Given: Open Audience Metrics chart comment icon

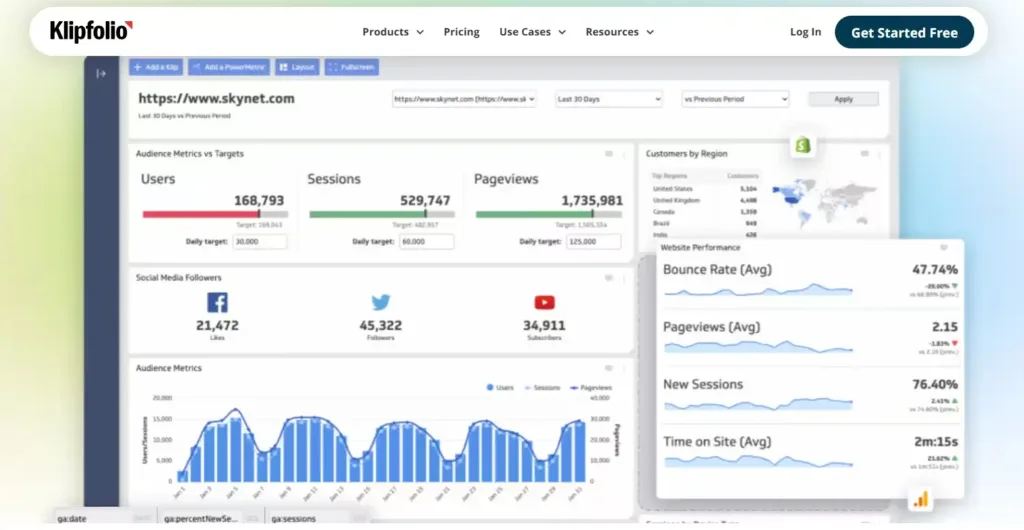Looking at the screenshot, I should point(609,368).
